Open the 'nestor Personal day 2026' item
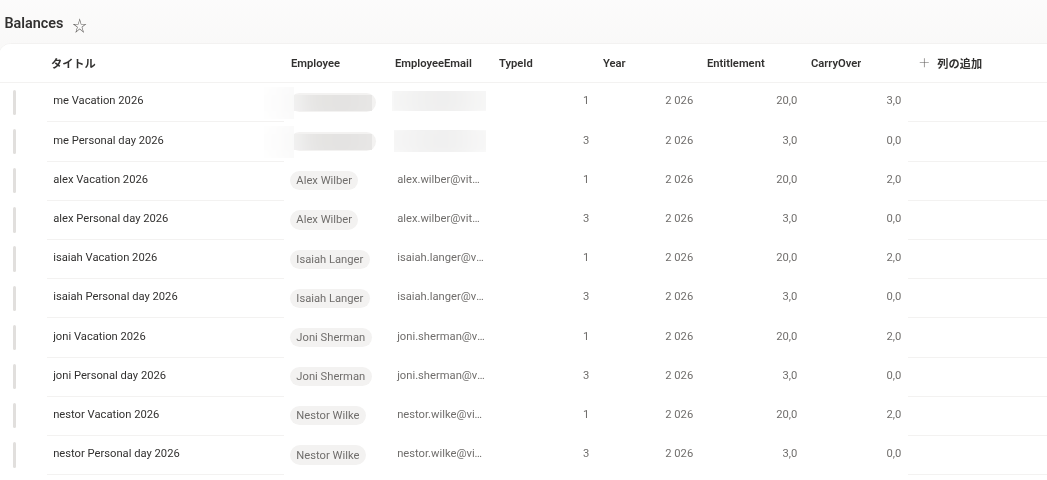 point(116,453)
